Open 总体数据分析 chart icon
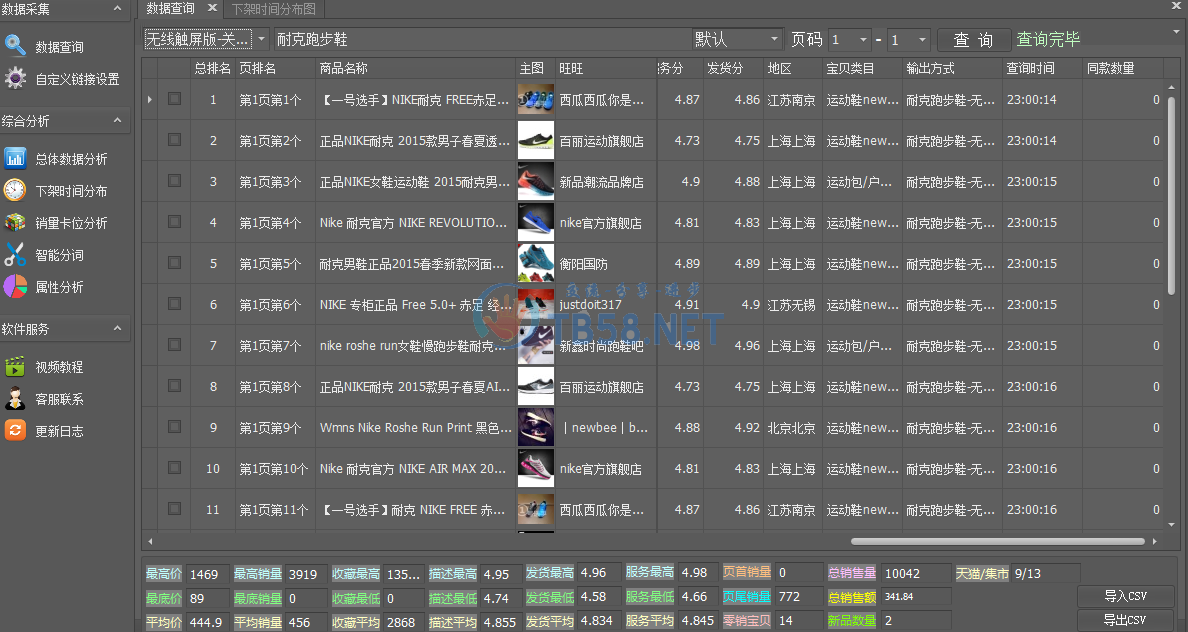Image resolution: width=1188 pixels, height=632 pixels. pos(15,158)
